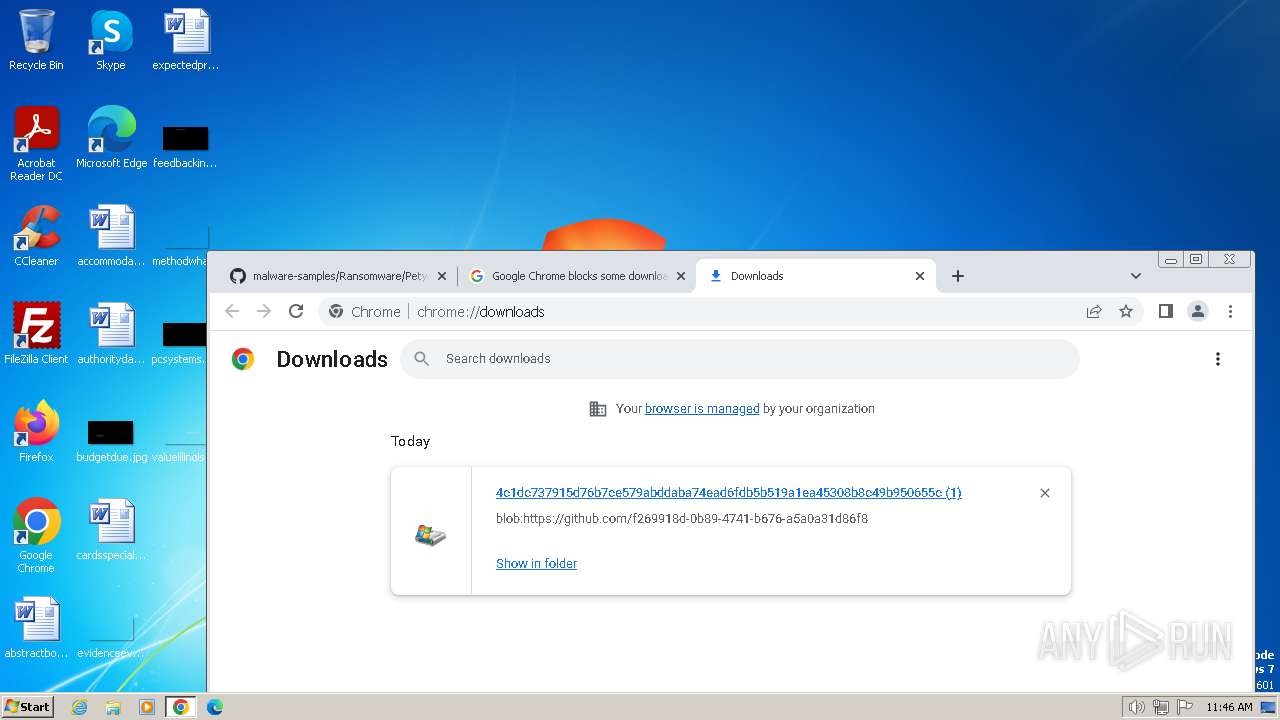Click the Chrome logo beside the Downloads heading
1280x720 pixels.
tap(243, 359)
